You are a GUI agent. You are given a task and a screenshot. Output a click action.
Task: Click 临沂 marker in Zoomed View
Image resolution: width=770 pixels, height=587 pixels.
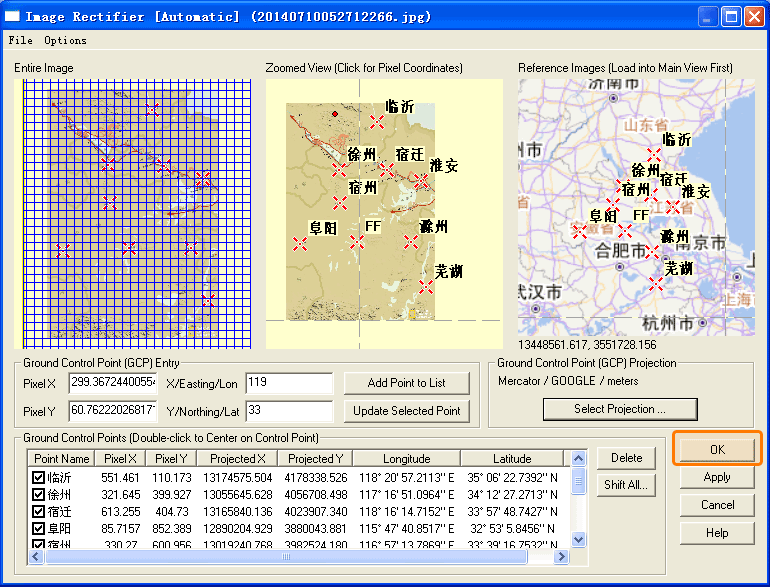coord(377,121)
